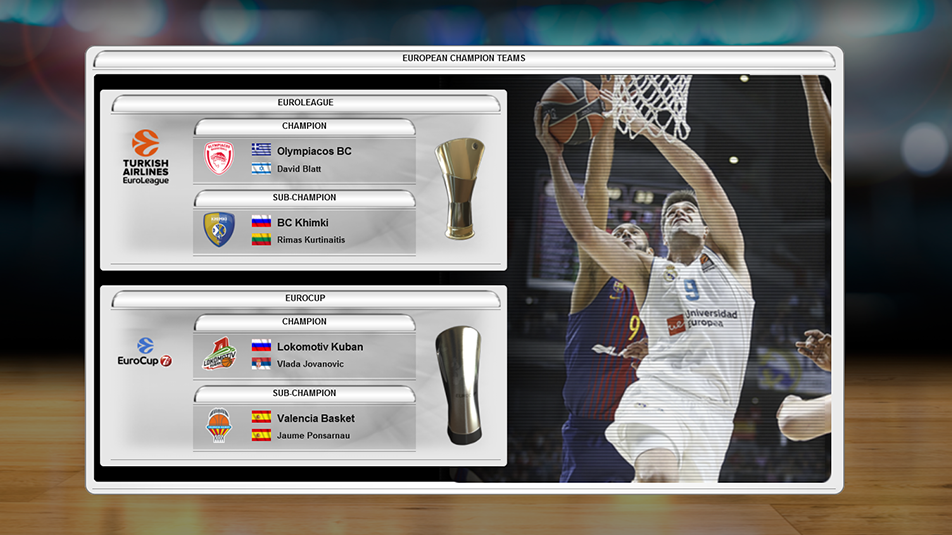The image size is (952, 535).
Task: Select the Lokomotiv Kuban team name
Action: 320,347
